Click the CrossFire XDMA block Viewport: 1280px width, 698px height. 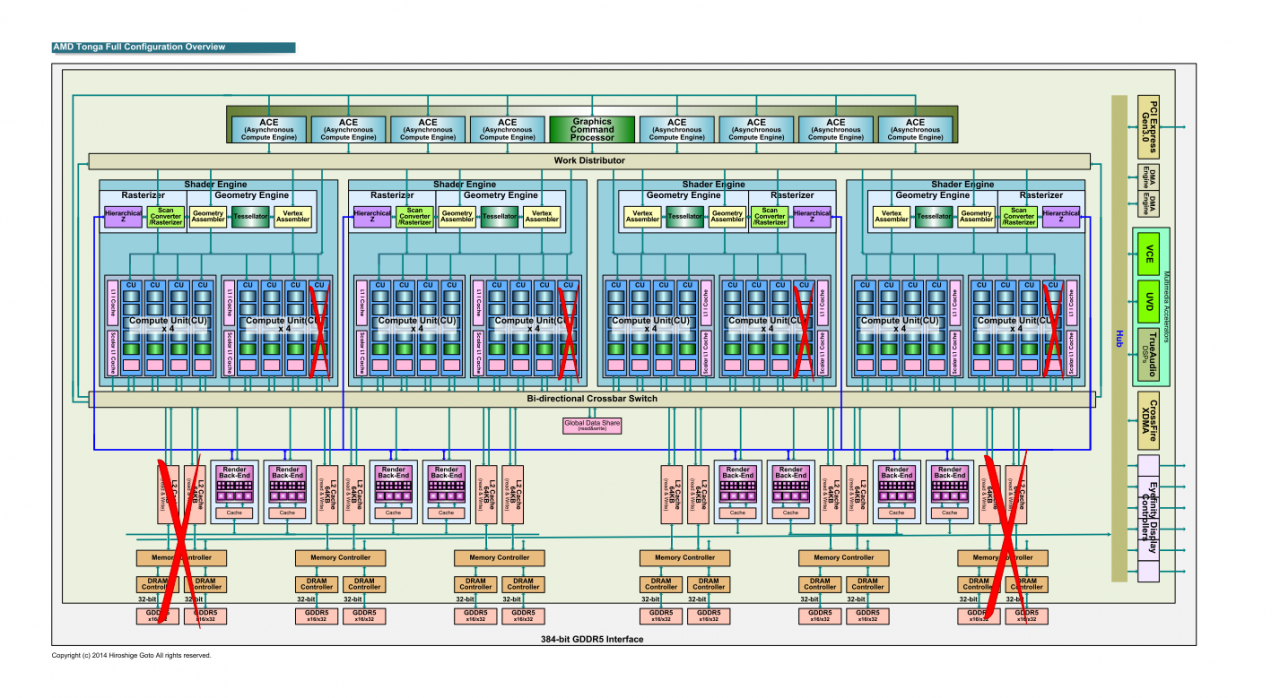pos(1149,420)
